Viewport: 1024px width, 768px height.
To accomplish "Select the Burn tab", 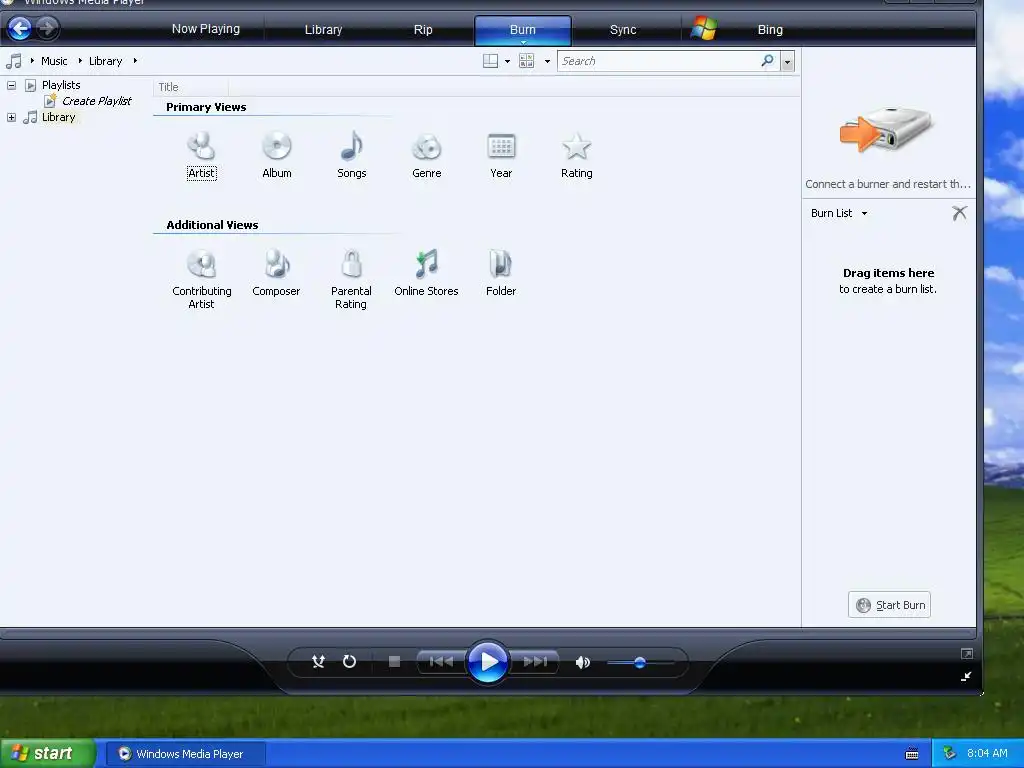I will 522,28.
